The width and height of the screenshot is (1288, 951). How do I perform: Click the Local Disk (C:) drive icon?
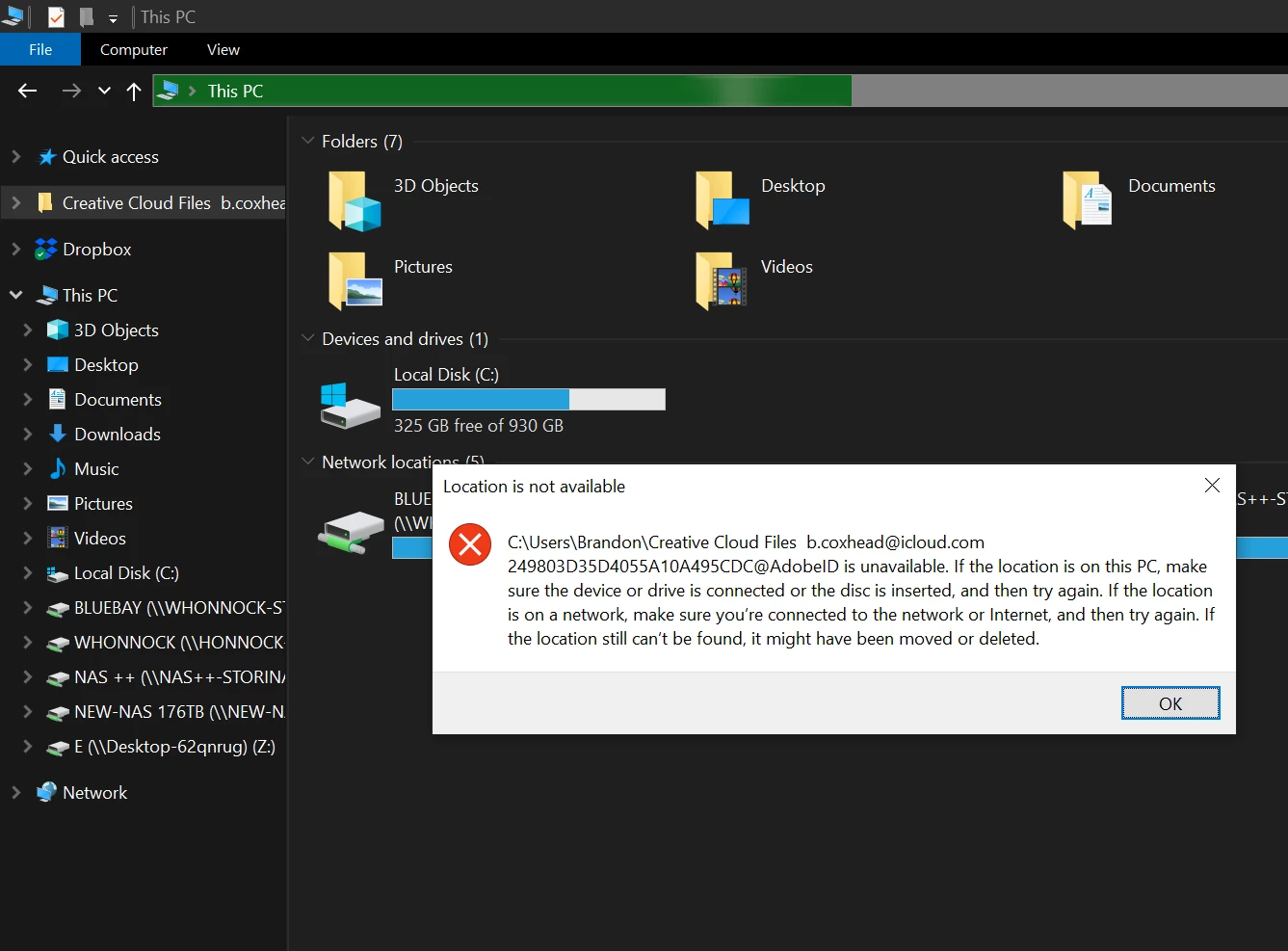[350, 405]
